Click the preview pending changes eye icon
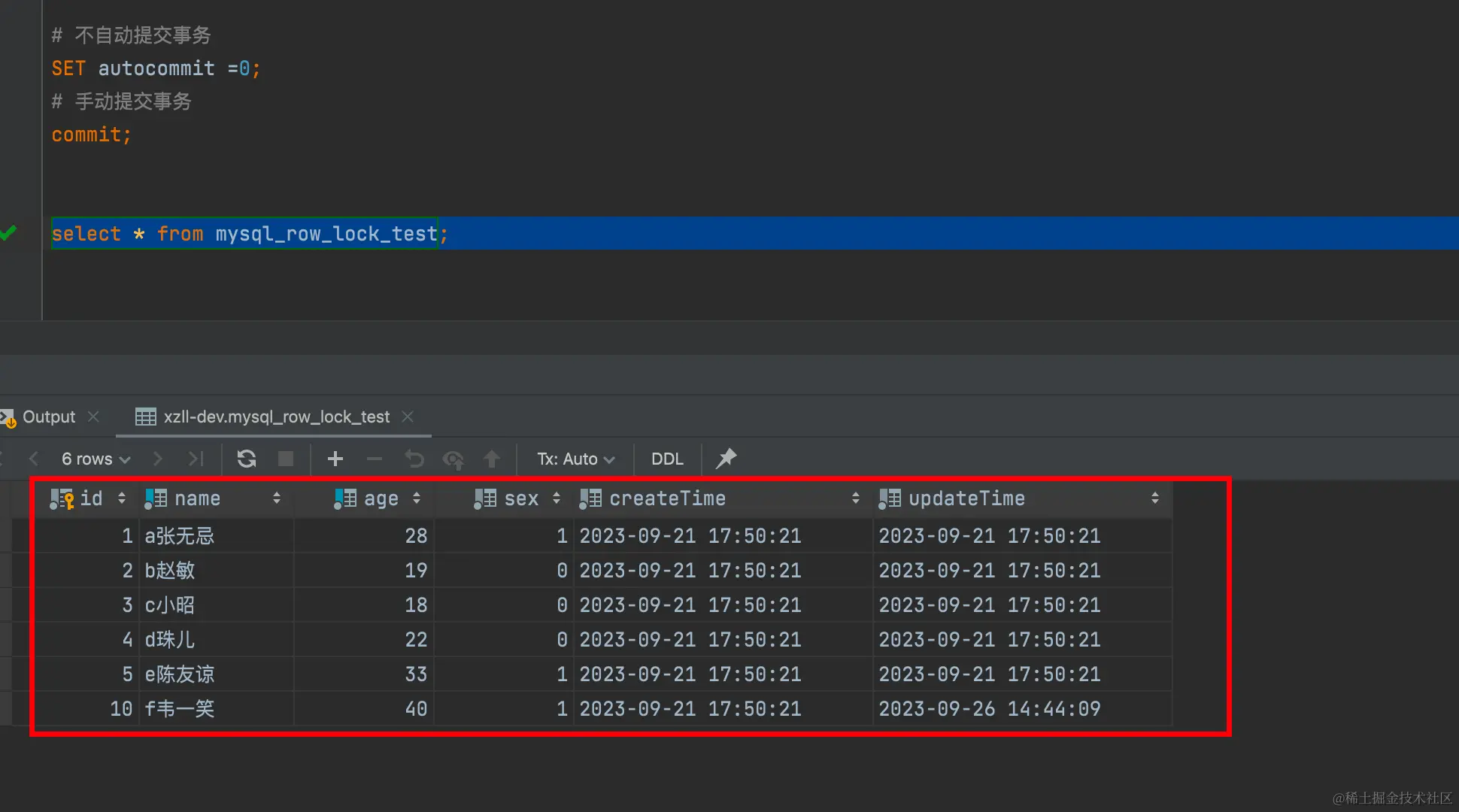 click(453, 459)
